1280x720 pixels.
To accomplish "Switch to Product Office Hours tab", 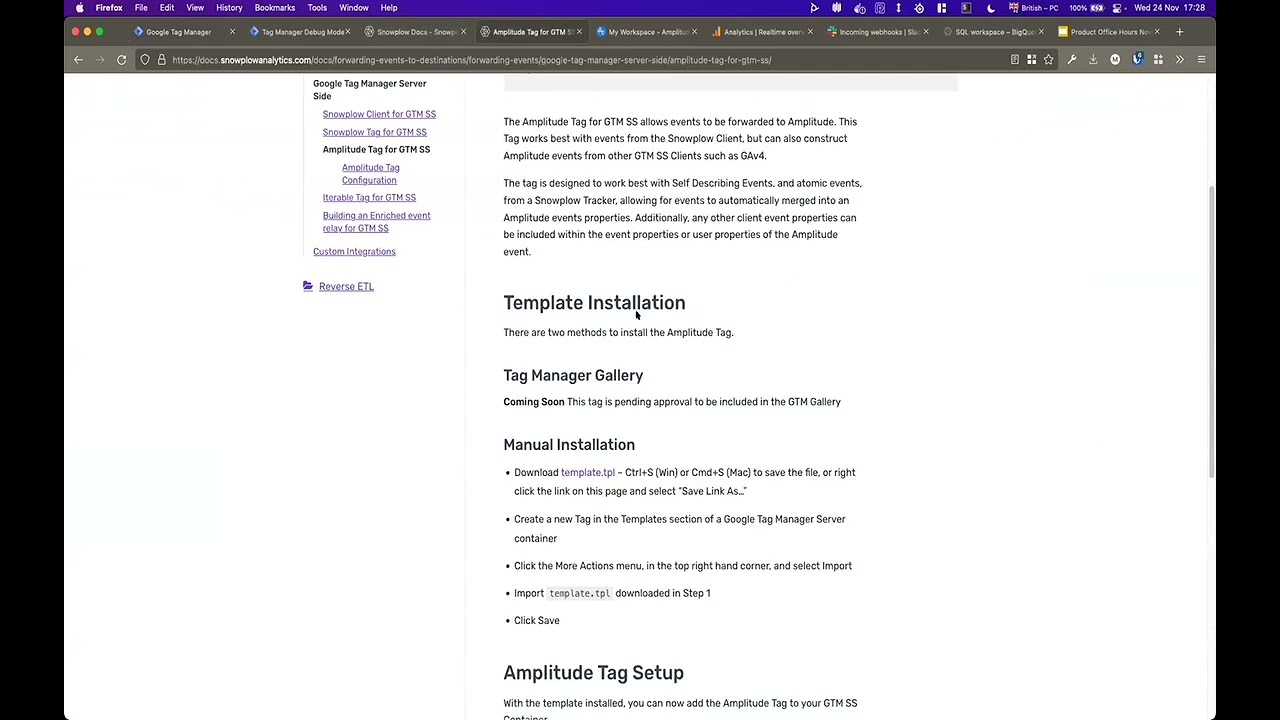I will [x=1110, y=32].
